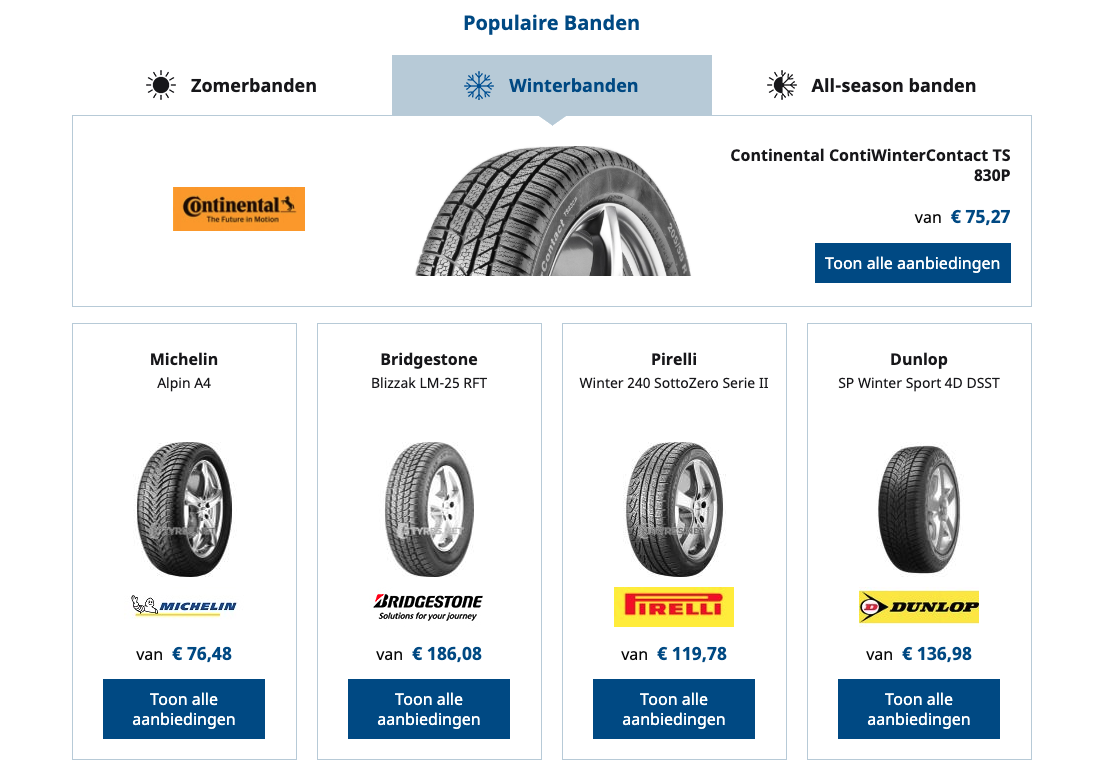Click the Continental brand logo
Screen dimensions: 1119x782
click(239, 209)
